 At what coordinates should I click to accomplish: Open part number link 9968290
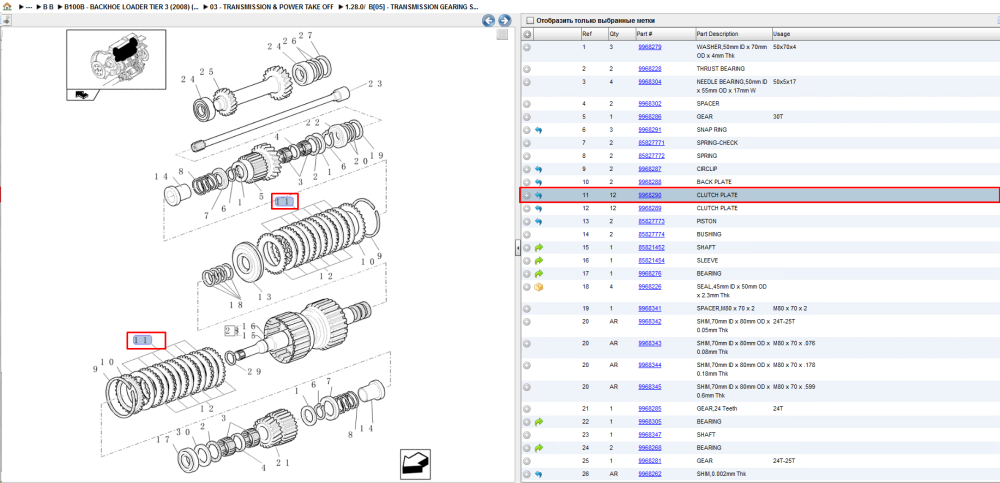tap(650, 195)
